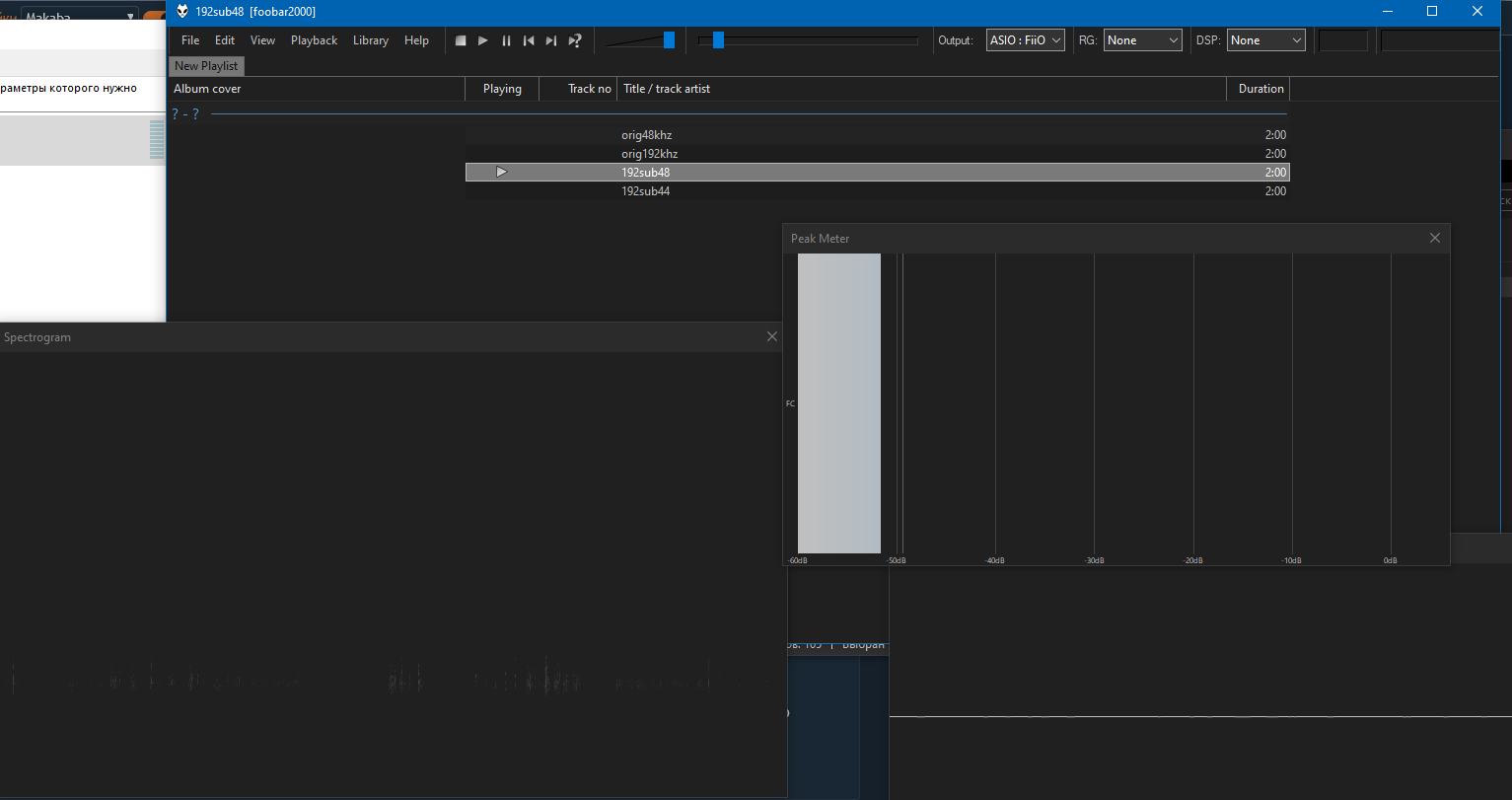Open the Output device dropdown
Image resolution: width=1512 pixels, height=800 pixels.
pyautogui.click(x=1026, y=40)
